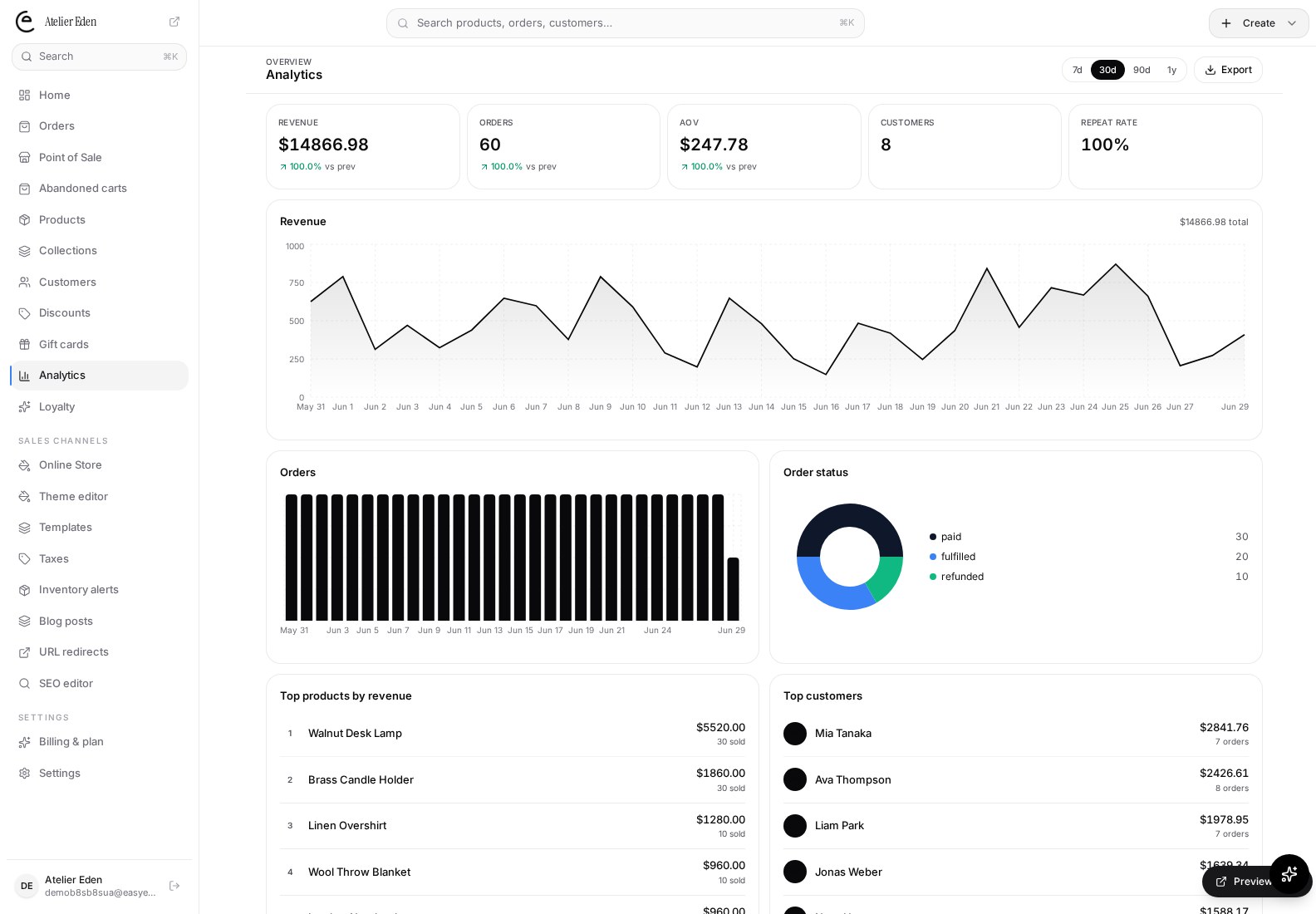The image size is (1316, 914).
Task: Expand the Create dropdown menu
Action: click(1259, 23)
